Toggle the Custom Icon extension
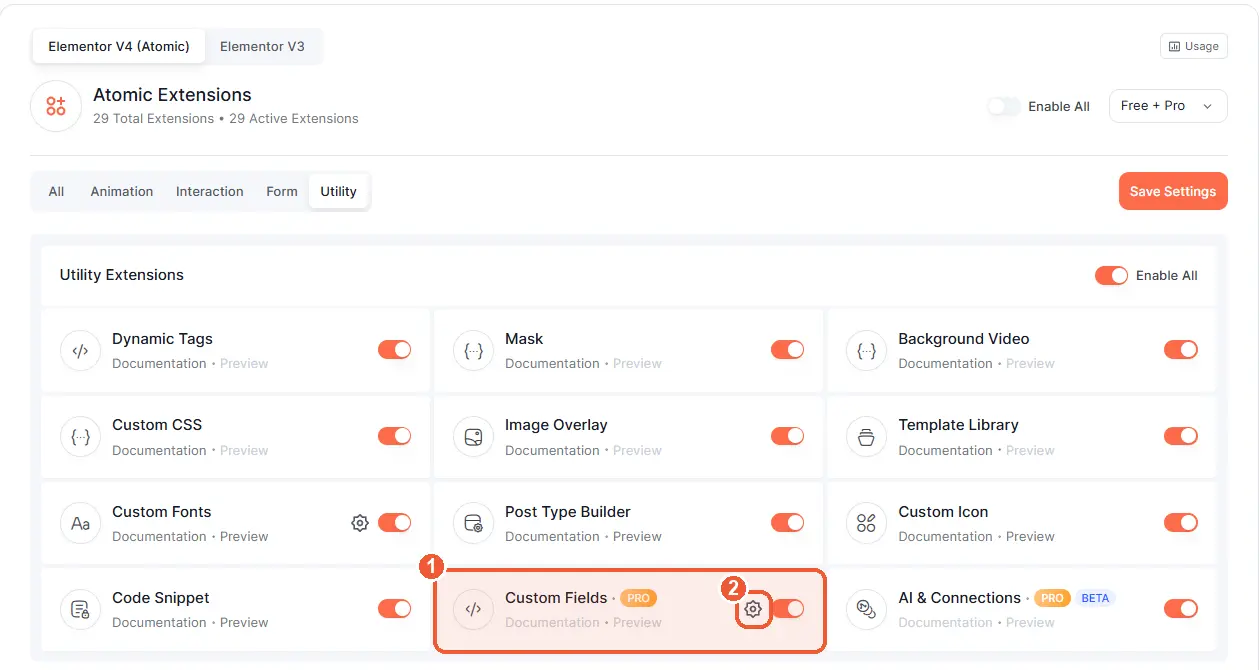 pos(1180,522)
